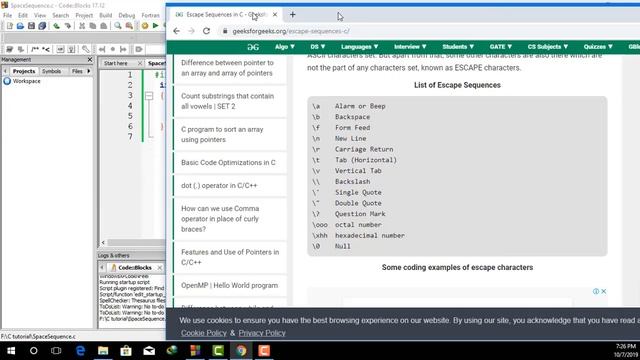Open Cookie Policy link

coord(204,333)
